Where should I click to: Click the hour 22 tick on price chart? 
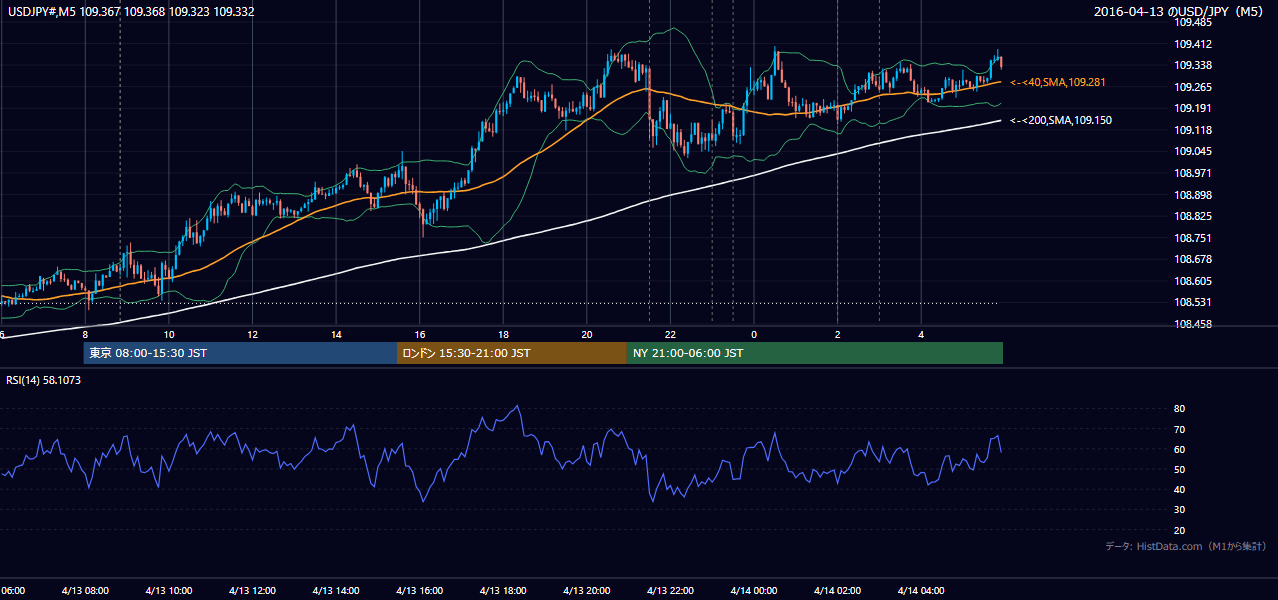coord(670,334)
